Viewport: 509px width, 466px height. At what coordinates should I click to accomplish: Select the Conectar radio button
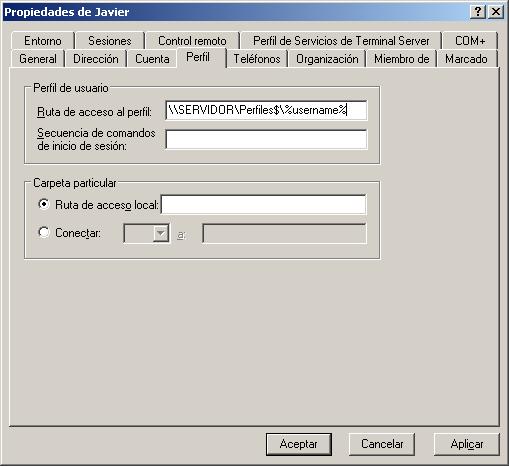point(44,232)
